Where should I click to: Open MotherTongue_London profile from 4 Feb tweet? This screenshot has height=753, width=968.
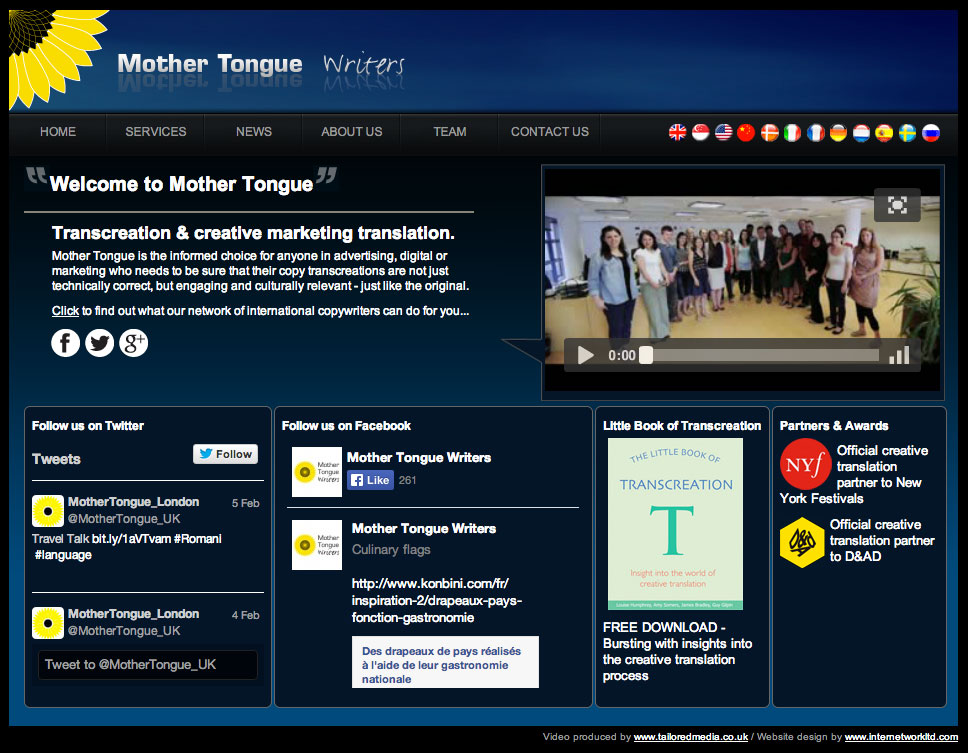click(133, 614)
